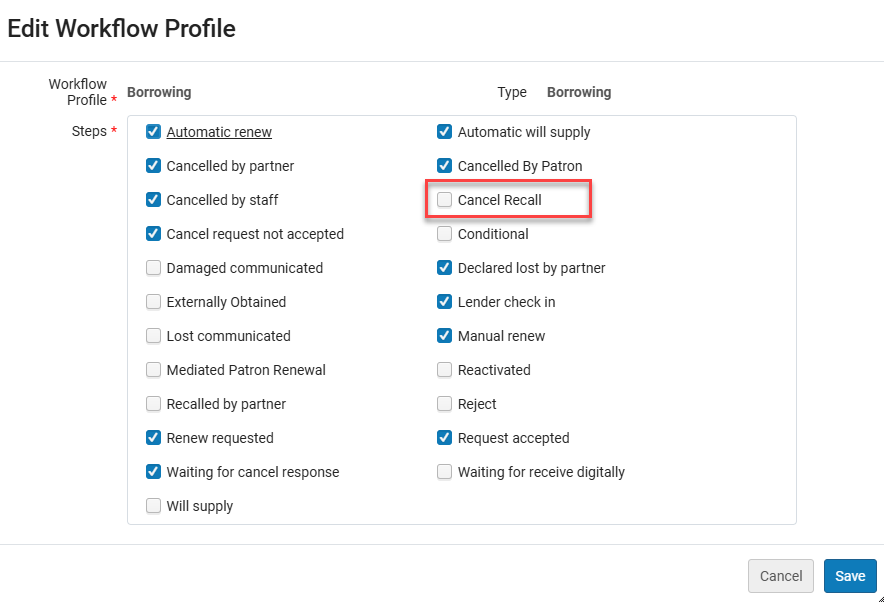884x605 pixels.
Task: Uncheck Cancelled by staff
Action: click(x=153, y=200)
